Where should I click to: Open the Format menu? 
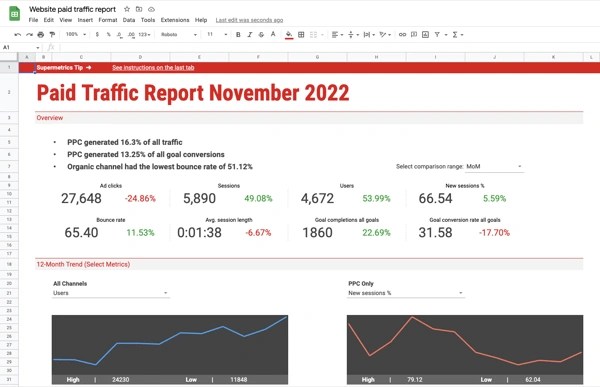[x=108, y=20]
